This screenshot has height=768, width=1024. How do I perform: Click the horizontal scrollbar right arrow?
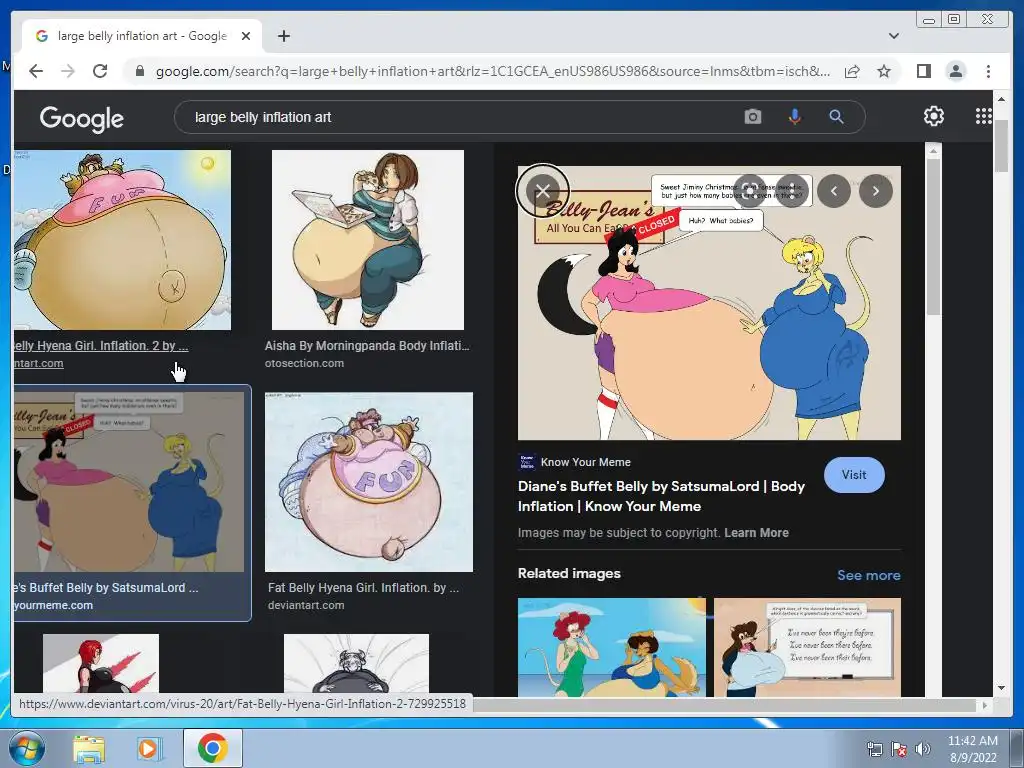(x=985, y=705)
